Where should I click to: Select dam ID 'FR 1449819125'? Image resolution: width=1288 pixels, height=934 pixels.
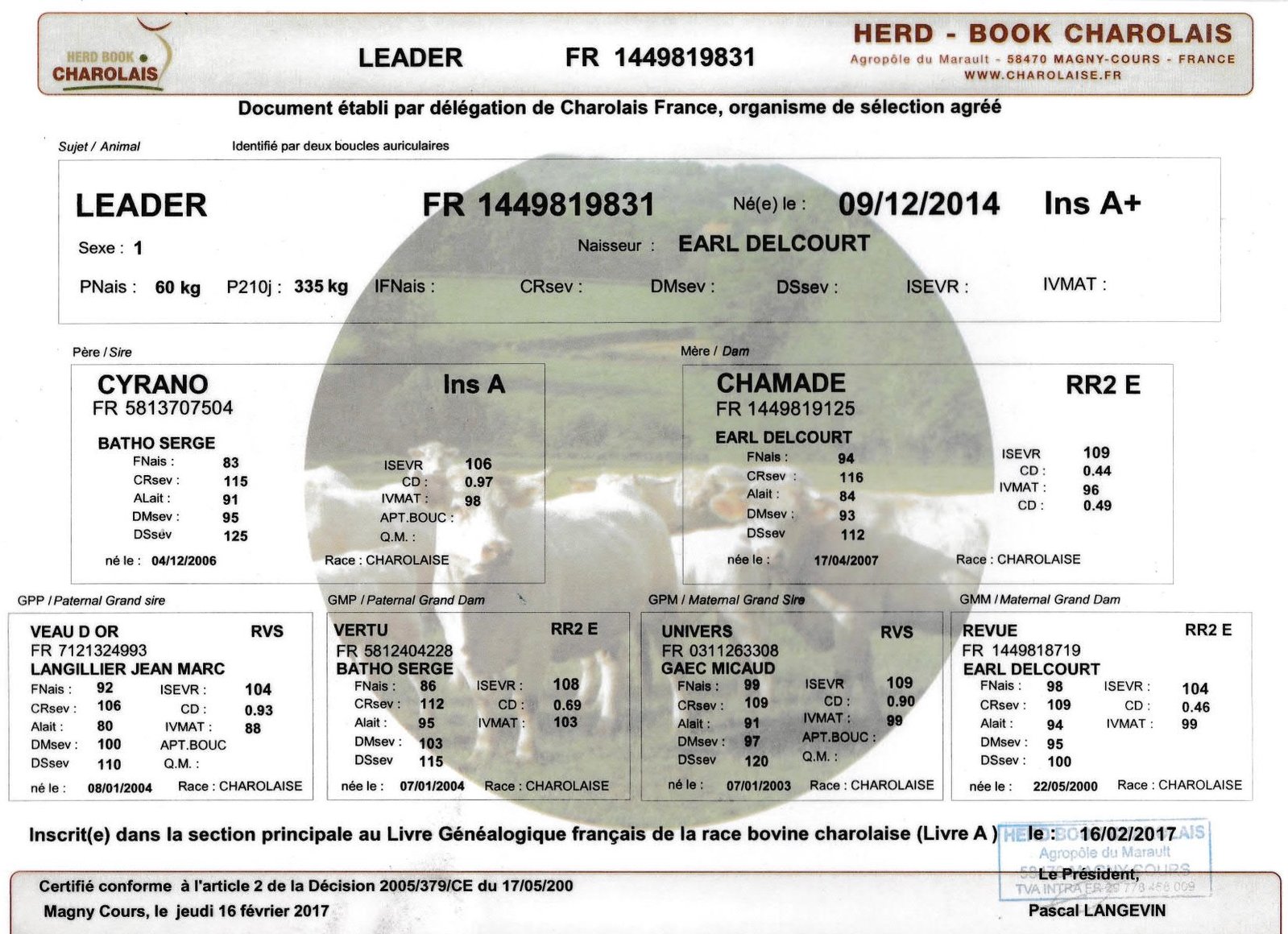(785, 409)
